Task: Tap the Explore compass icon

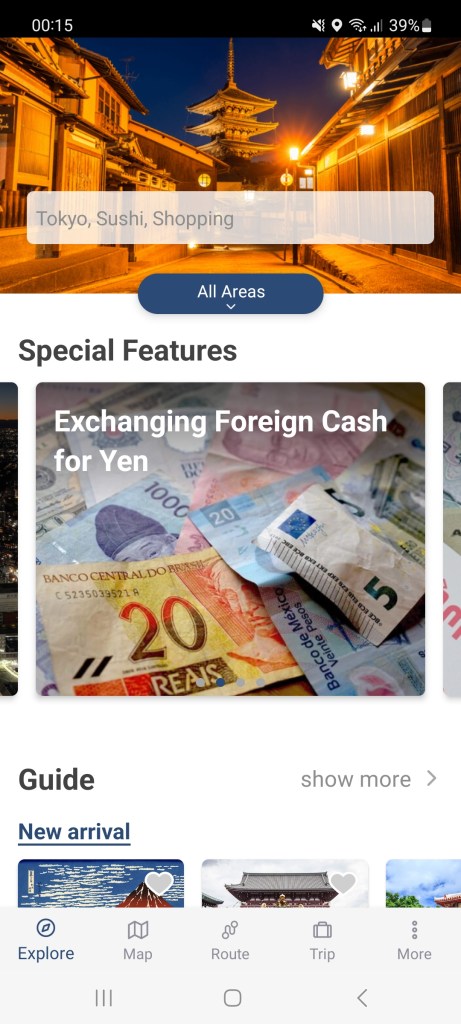Action: tap(46, 928)
